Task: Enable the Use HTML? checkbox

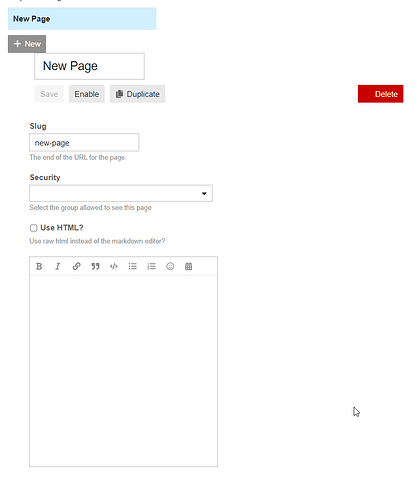Action: point(33,228)
